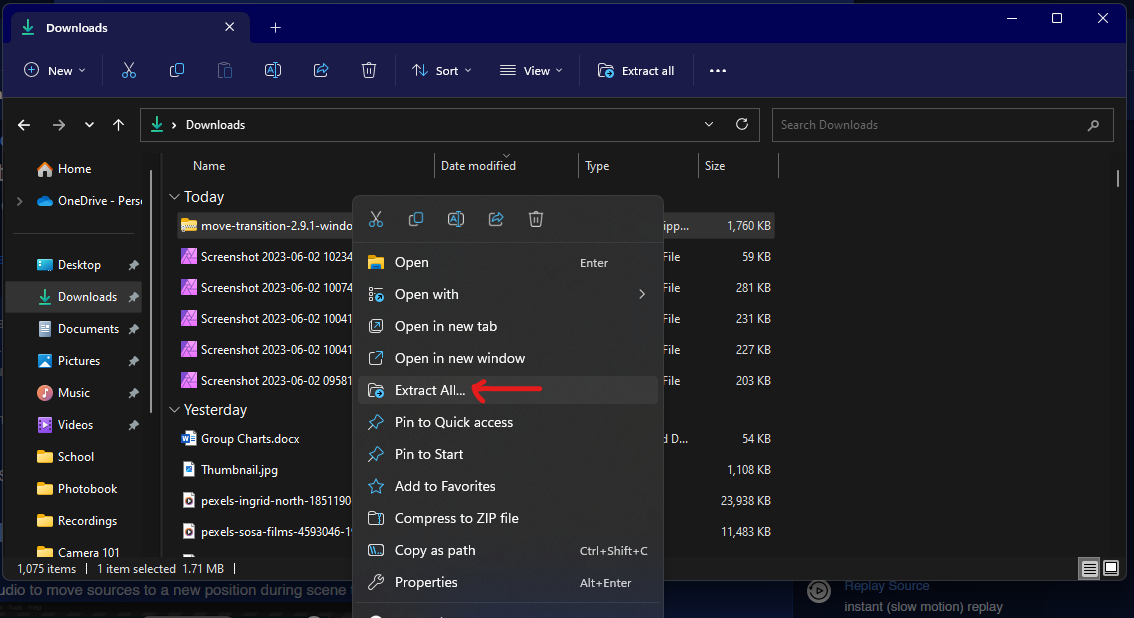Viewport: 1134px width, 618px height.
Task: Collapse the Today file group
Action: (174, 196)
